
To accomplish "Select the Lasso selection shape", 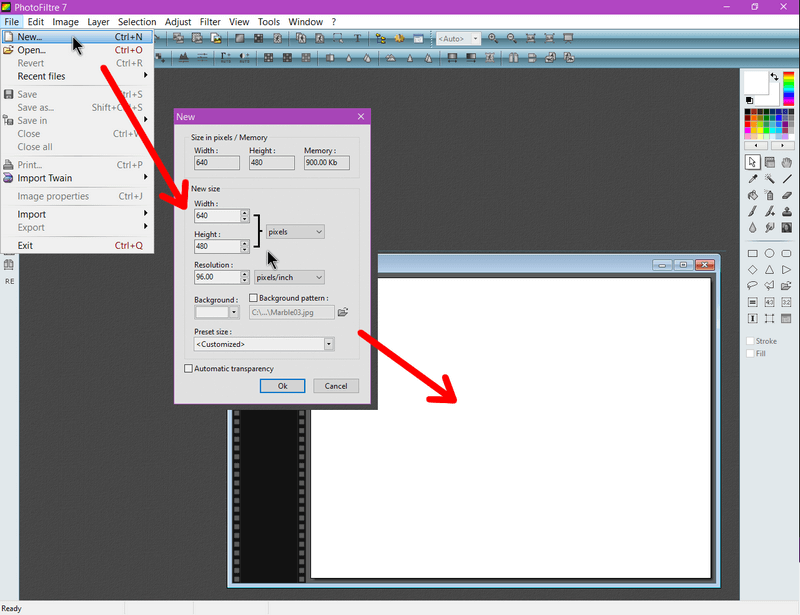I will pos(752,286).
